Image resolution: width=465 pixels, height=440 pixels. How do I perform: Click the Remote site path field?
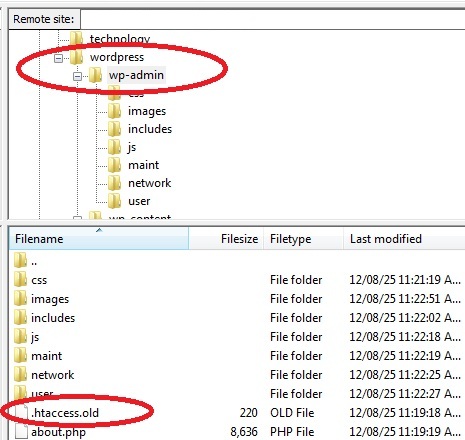click(273, 19)
